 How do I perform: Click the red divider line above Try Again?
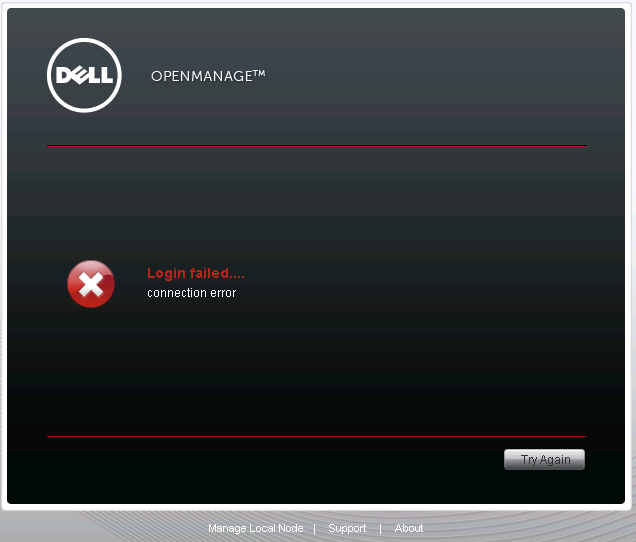317,436
